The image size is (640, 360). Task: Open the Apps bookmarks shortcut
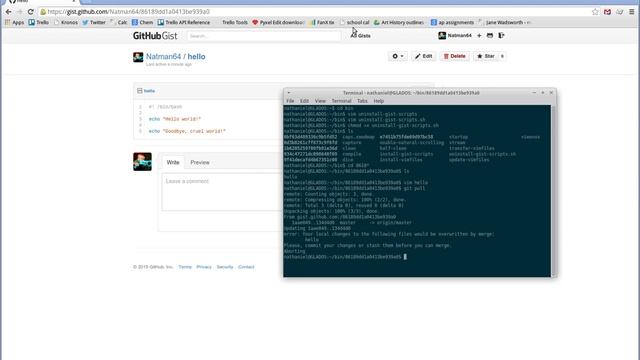(x=14, y=22)
